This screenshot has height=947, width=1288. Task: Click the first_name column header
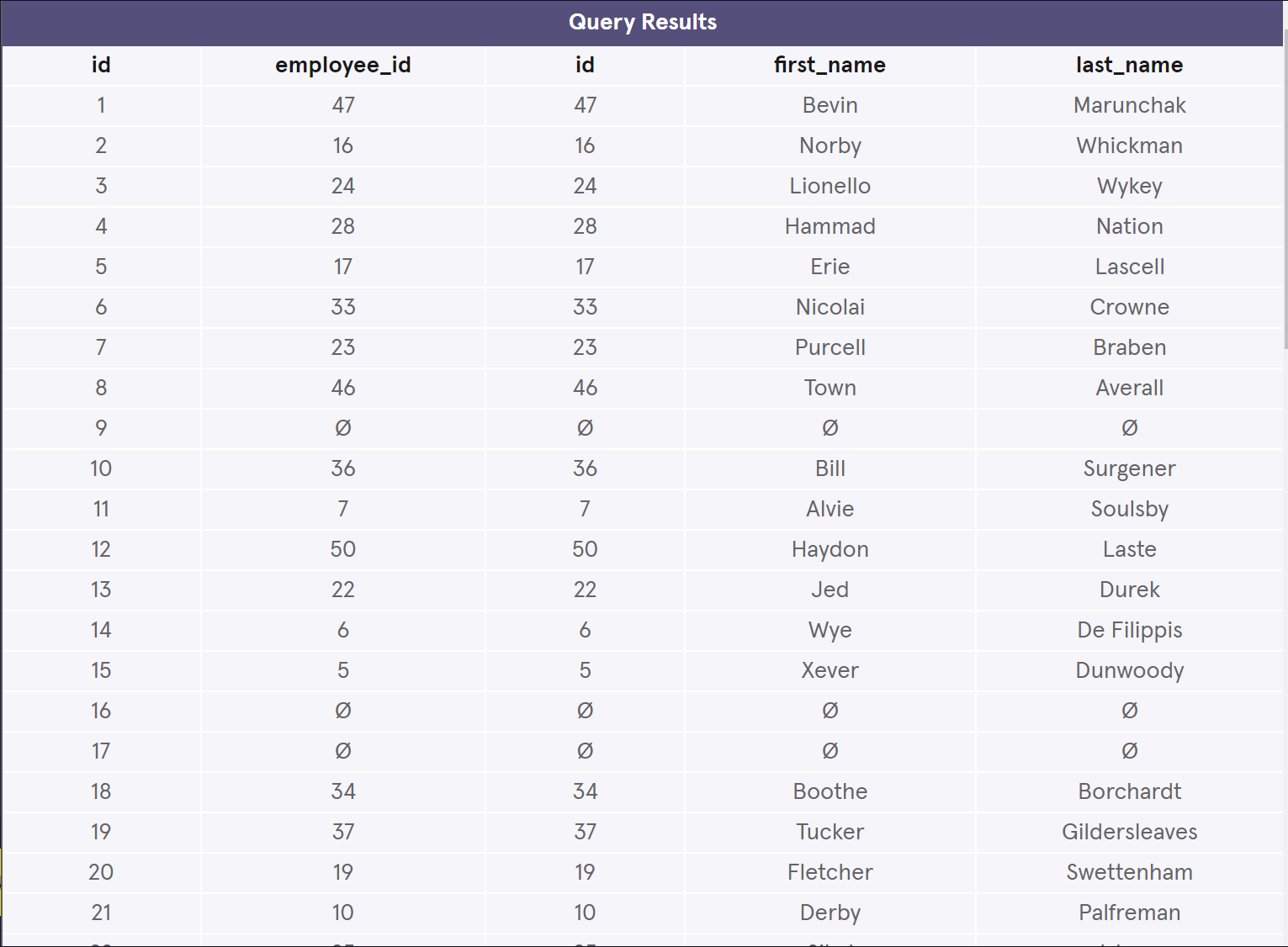(x=830, y=66)
